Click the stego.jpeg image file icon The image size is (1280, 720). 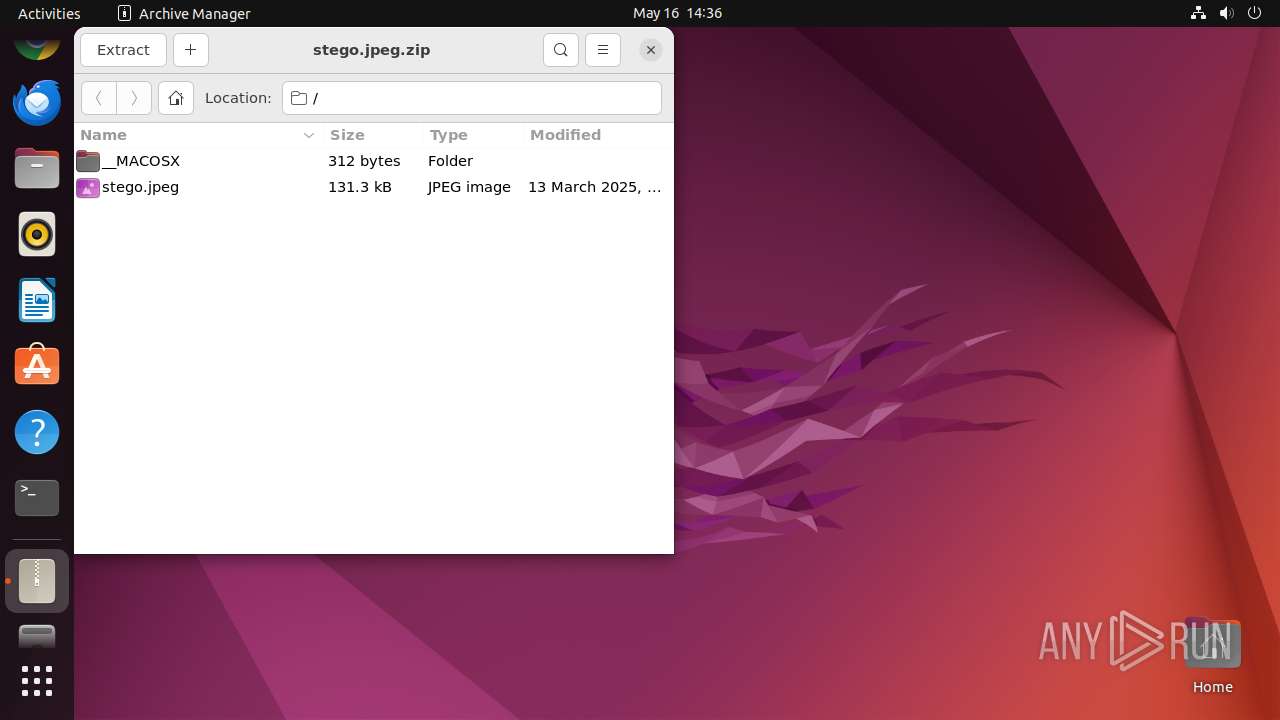[x=88, y=187]
